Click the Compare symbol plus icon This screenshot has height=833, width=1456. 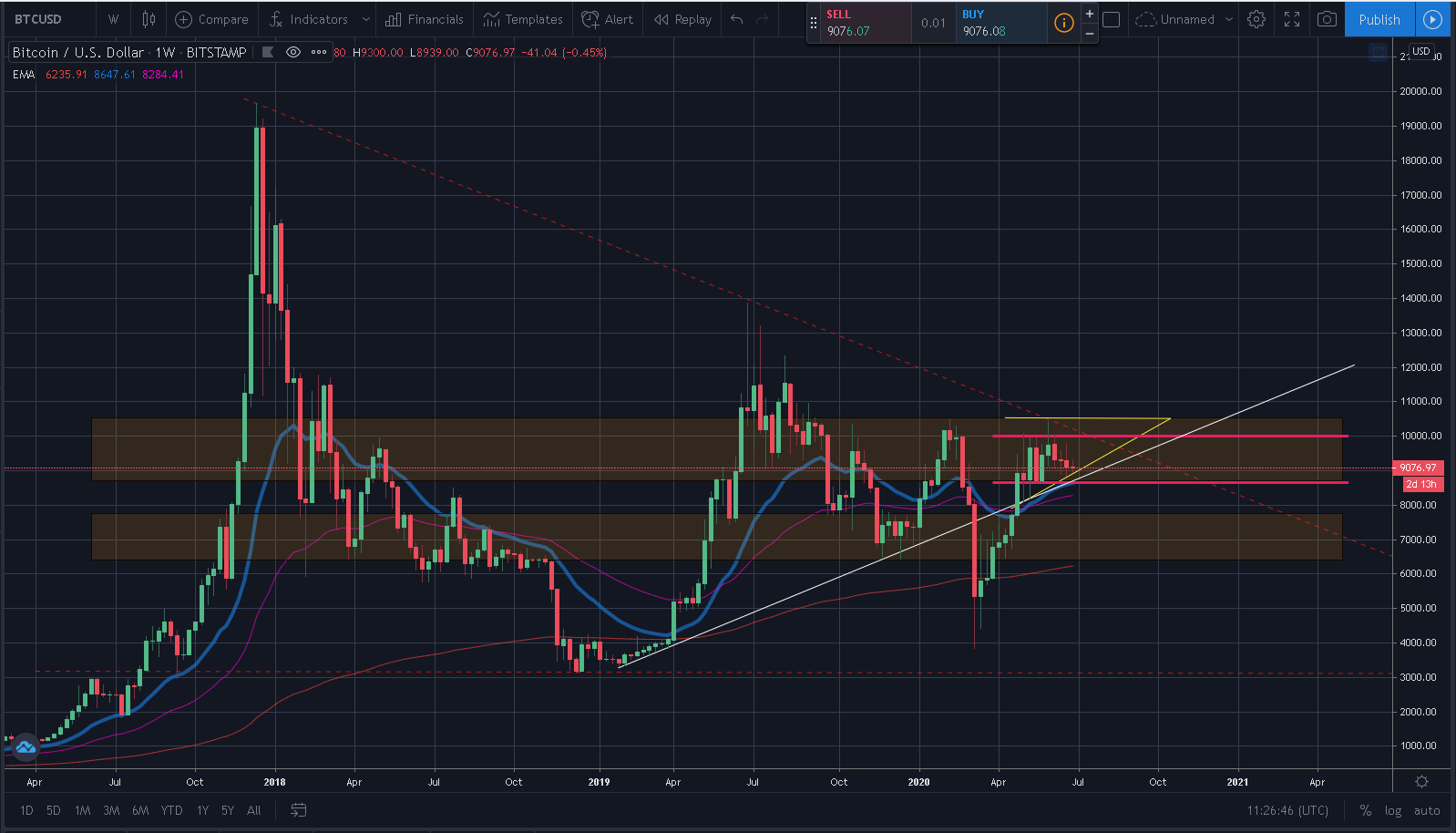(x=183, y=19)
